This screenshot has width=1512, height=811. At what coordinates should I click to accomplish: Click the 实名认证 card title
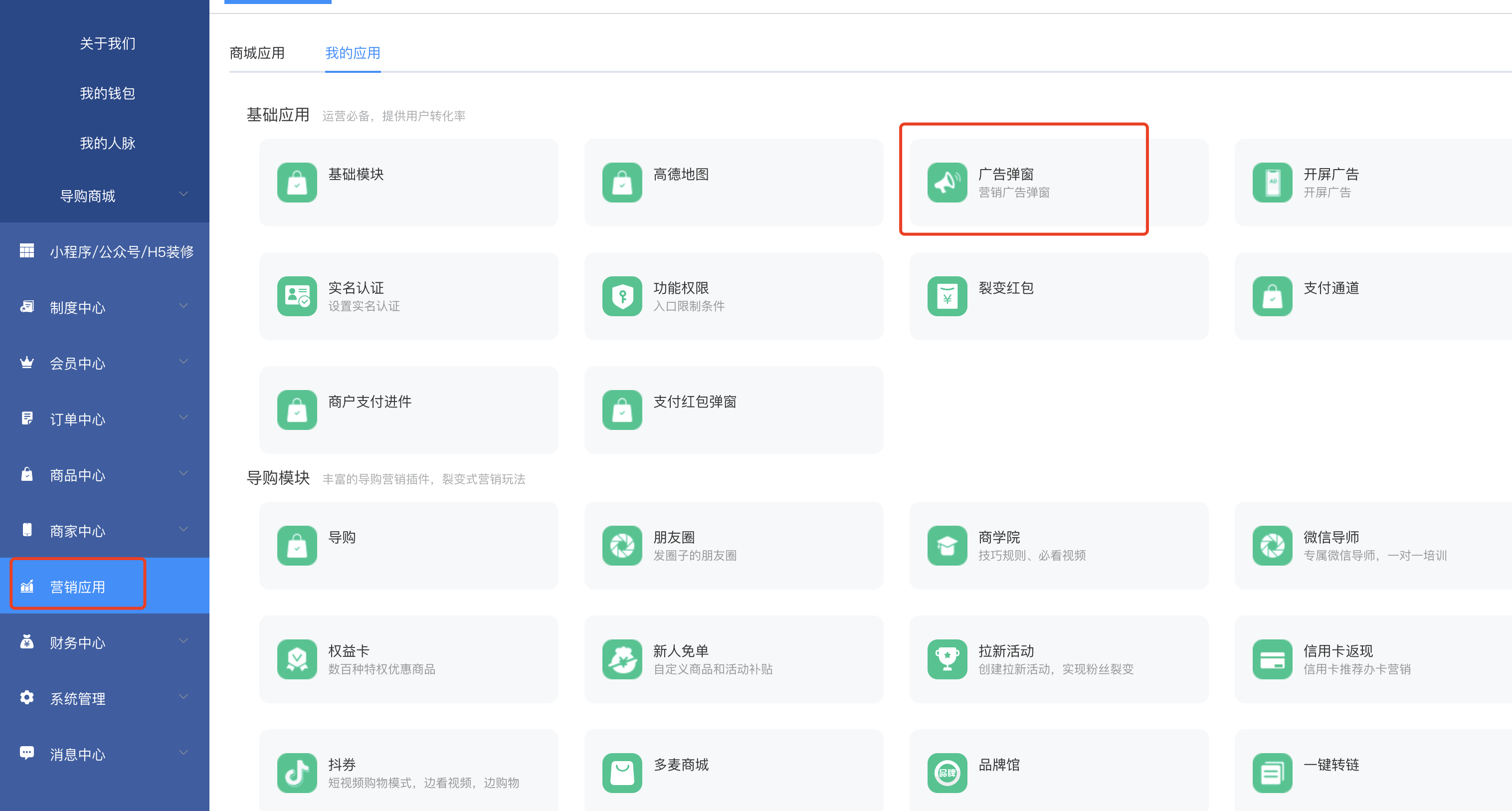[356, 288]
